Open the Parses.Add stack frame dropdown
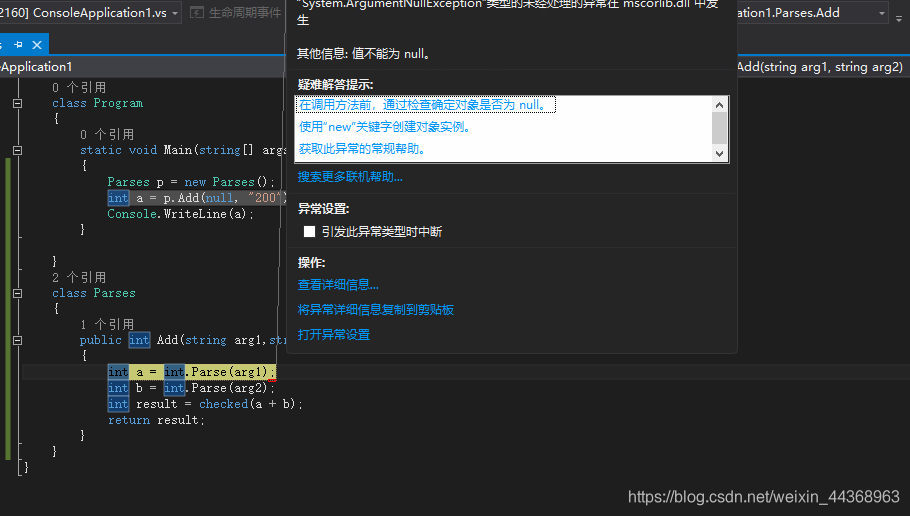 tap(882, 13)
